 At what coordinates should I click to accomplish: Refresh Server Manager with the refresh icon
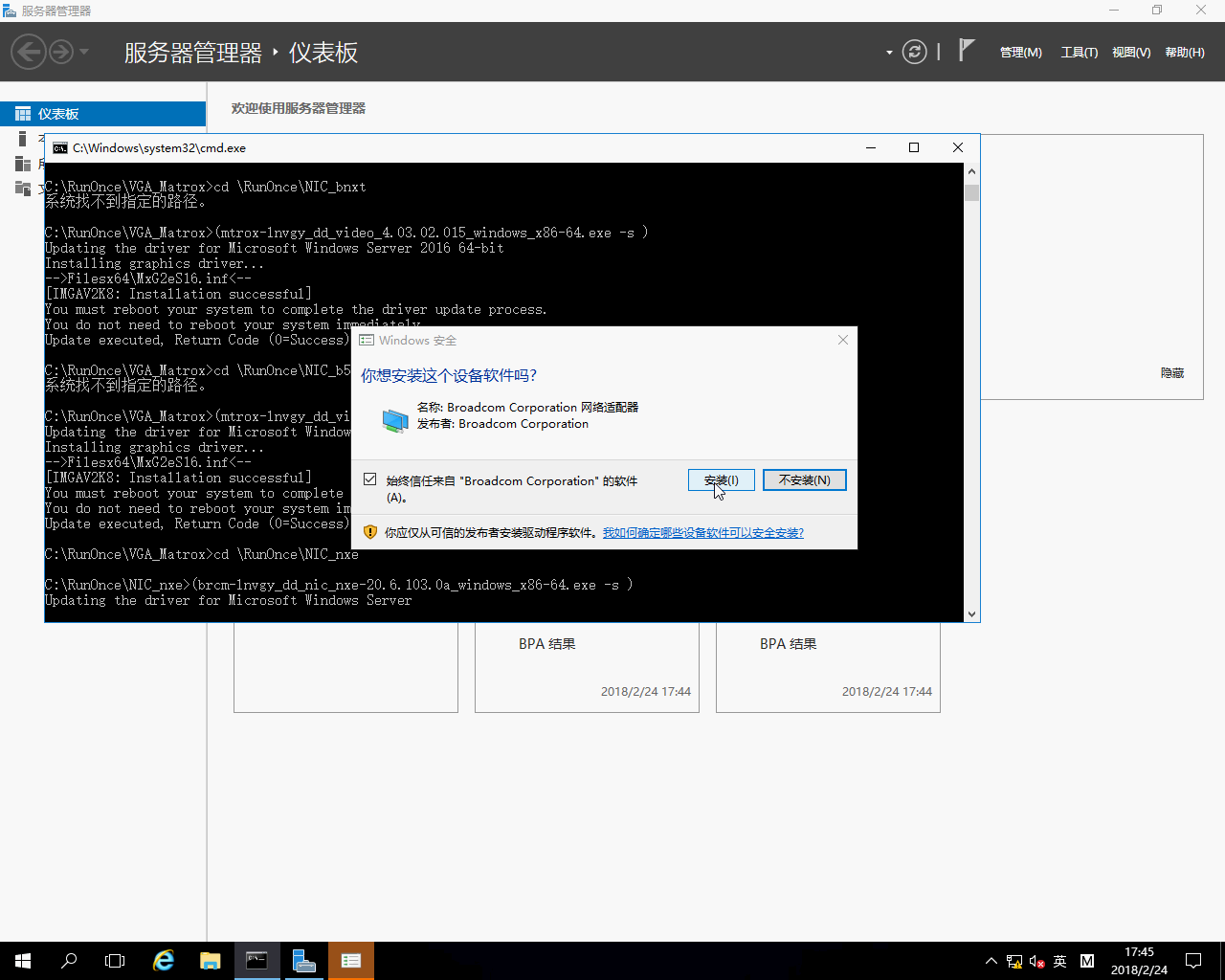tap(914, 51)
